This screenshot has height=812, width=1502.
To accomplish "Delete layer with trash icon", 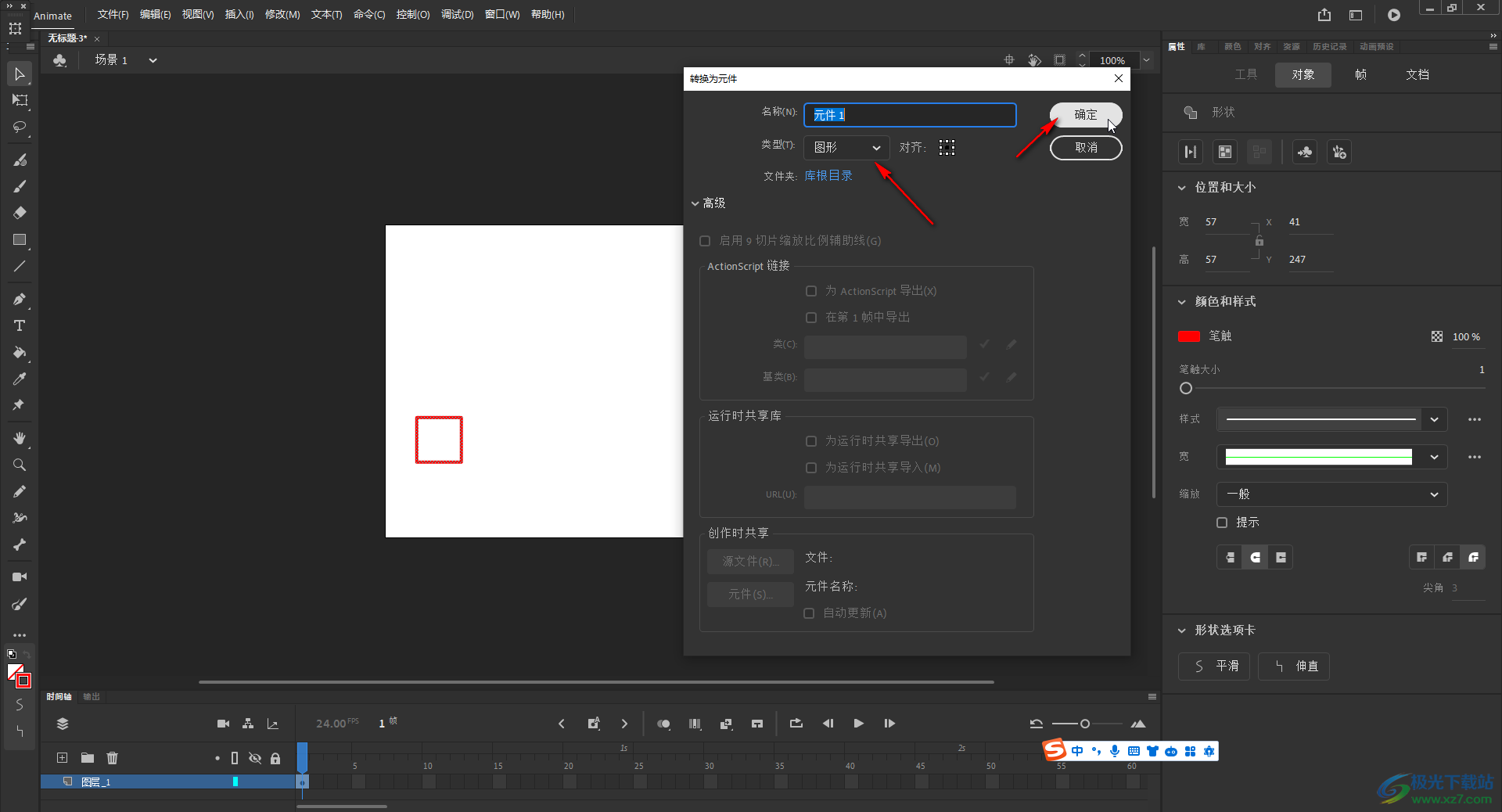I will (113, 758).
